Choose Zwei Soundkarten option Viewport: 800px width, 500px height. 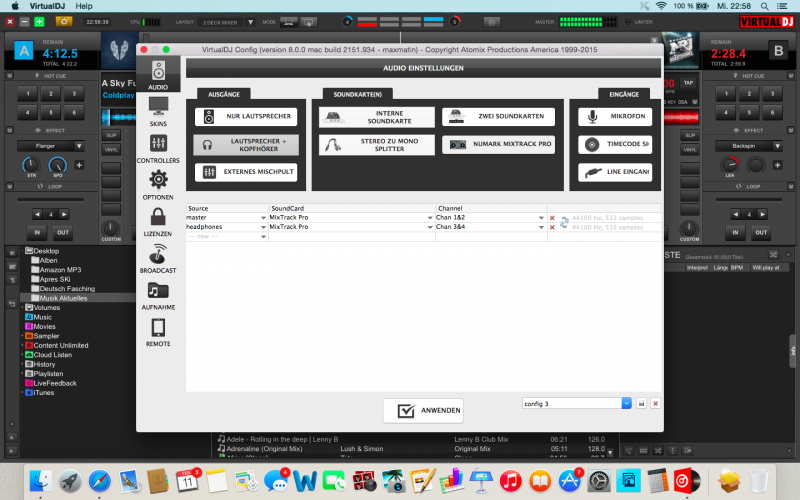click(498, 116)
